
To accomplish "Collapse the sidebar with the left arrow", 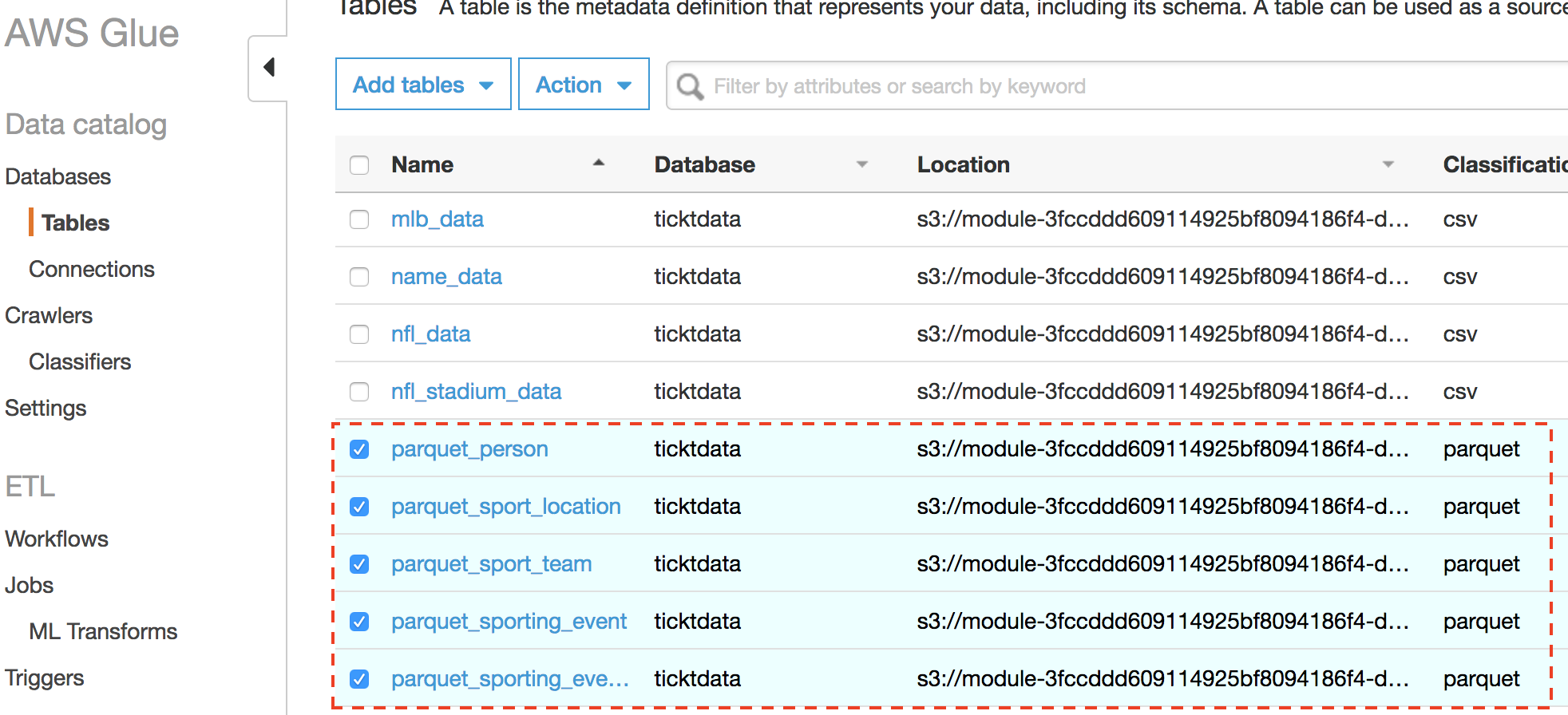I will [x=269, y=67].
